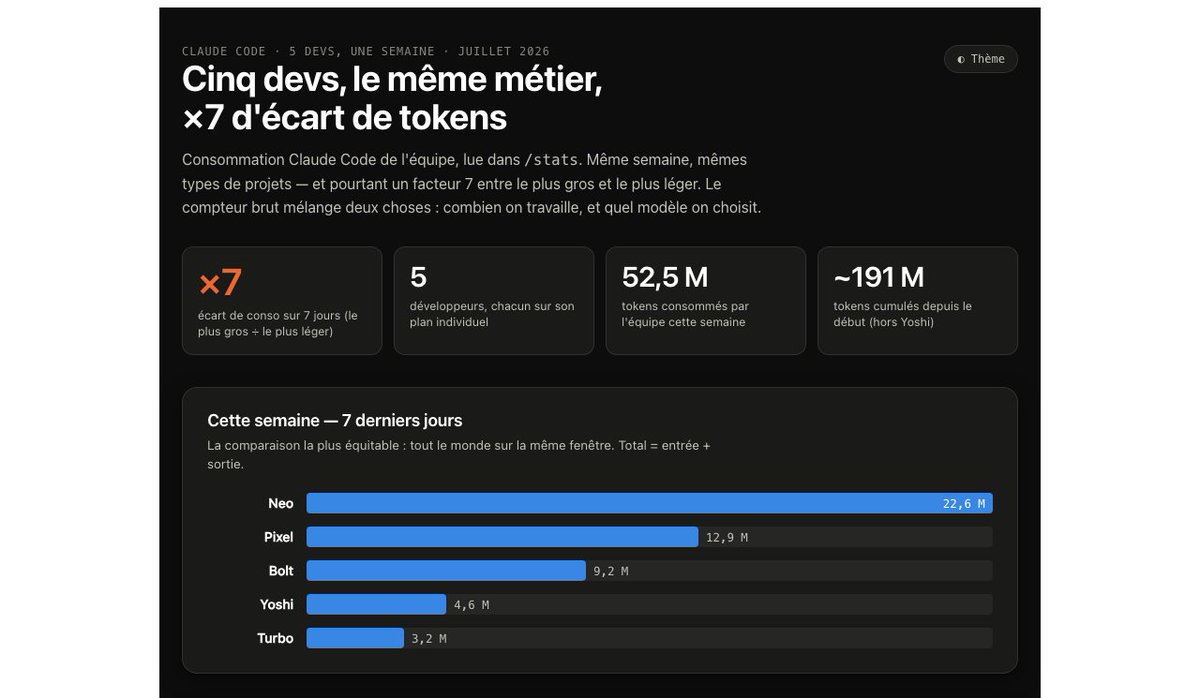
Task: Click the orange ×7 stat
Action: point(220,282)
